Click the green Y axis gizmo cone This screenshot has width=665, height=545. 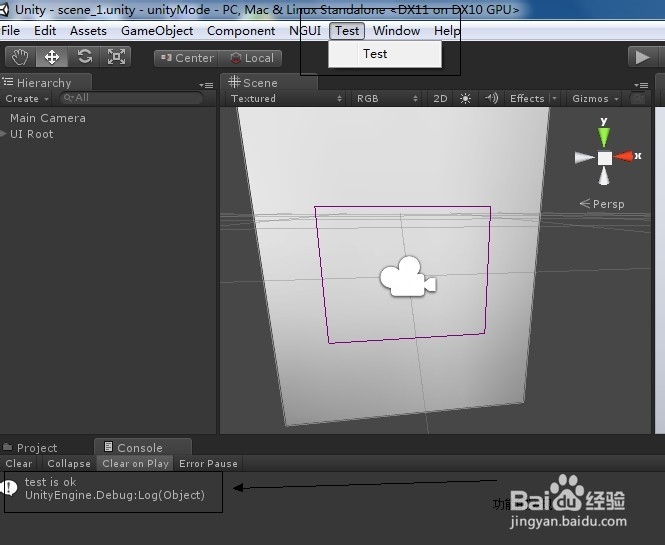(604, 137)
